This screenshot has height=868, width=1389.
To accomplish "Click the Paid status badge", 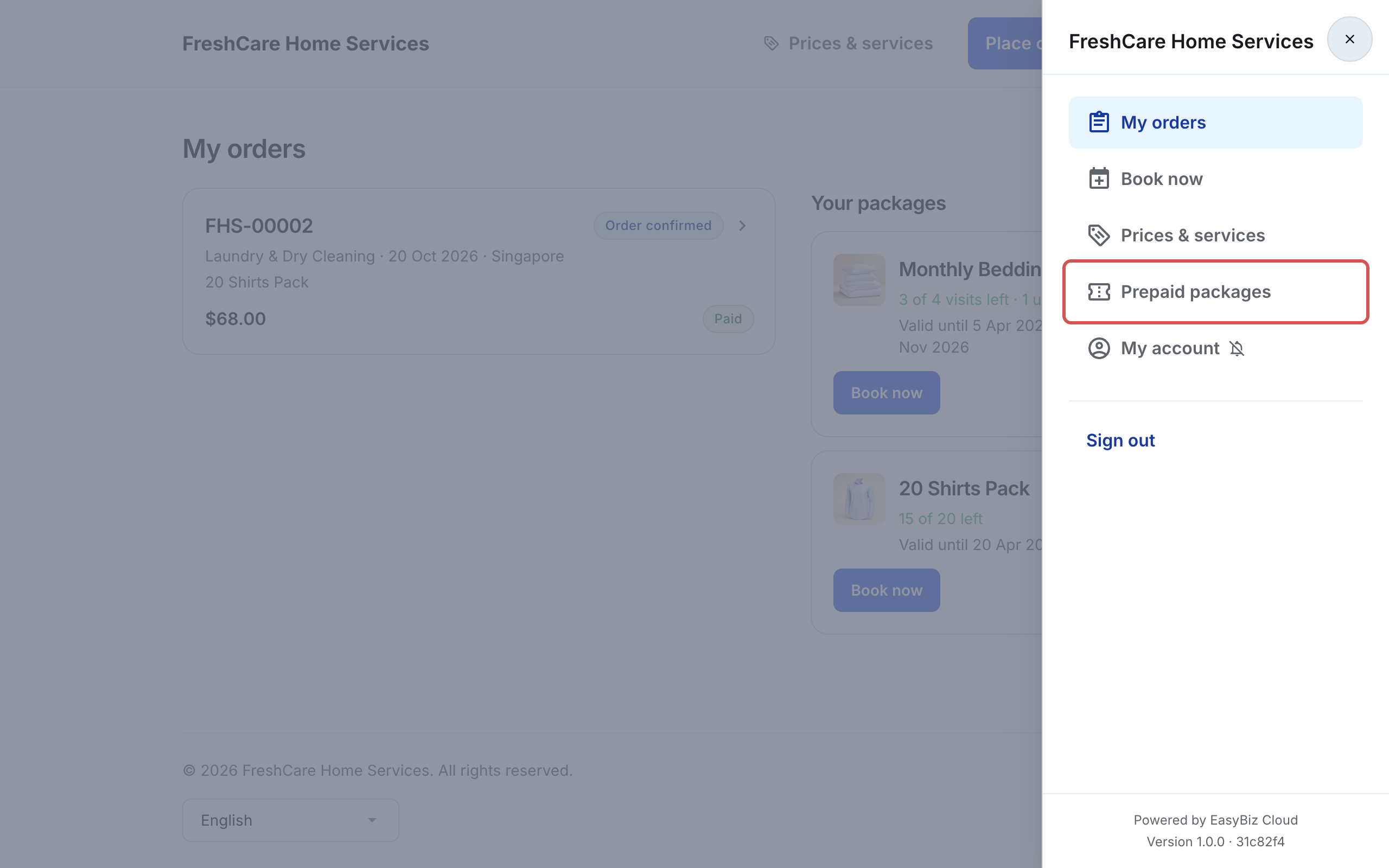I will (x=728, y=318).
